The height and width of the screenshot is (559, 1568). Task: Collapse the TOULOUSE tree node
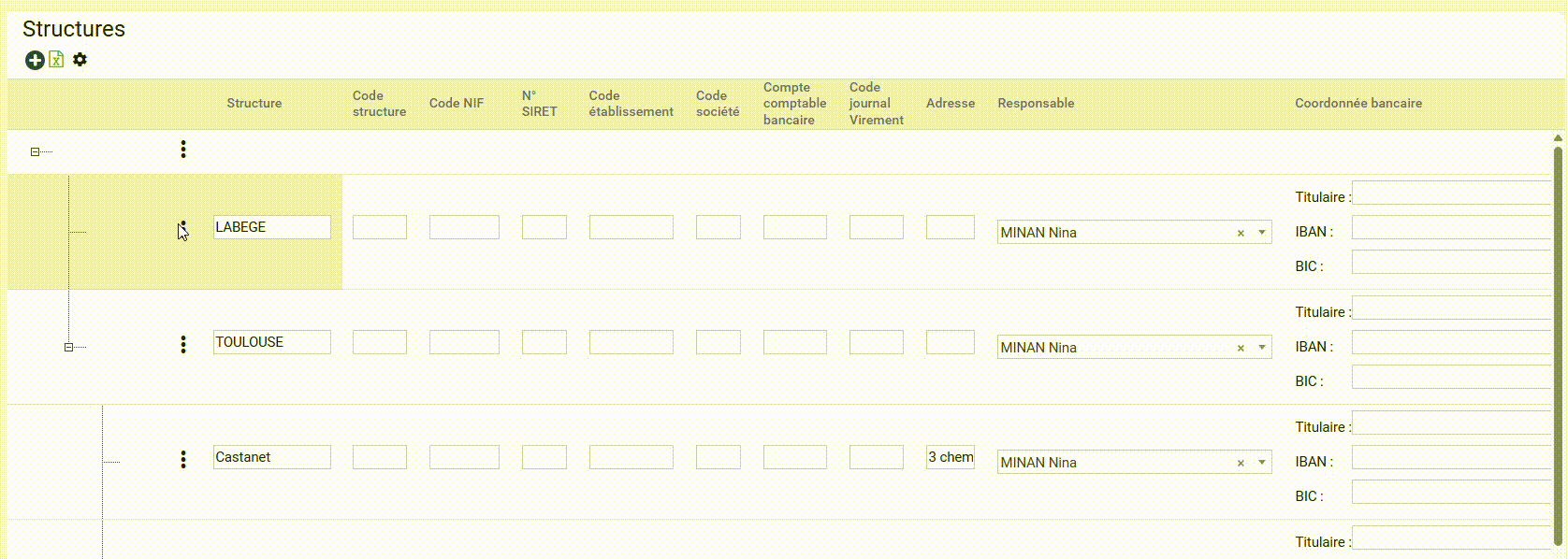pyautogui.click(x=68, y=347)
